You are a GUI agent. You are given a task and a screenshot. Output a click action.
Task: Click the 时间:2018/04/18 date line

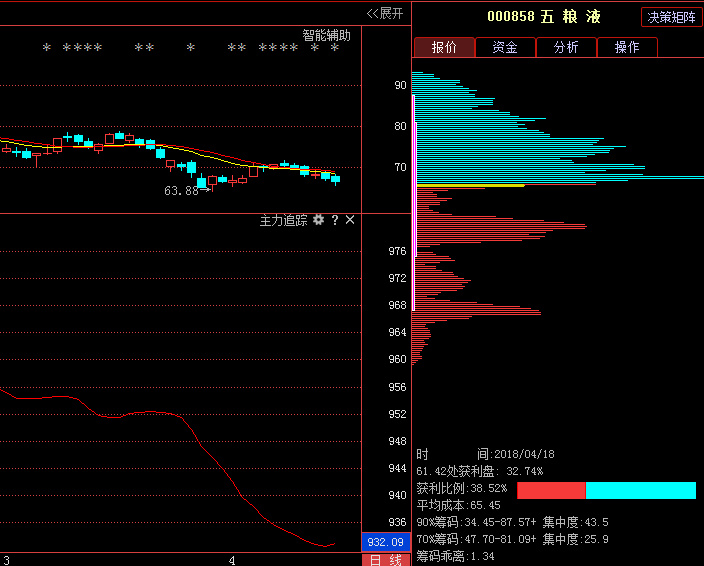[485, 454]
